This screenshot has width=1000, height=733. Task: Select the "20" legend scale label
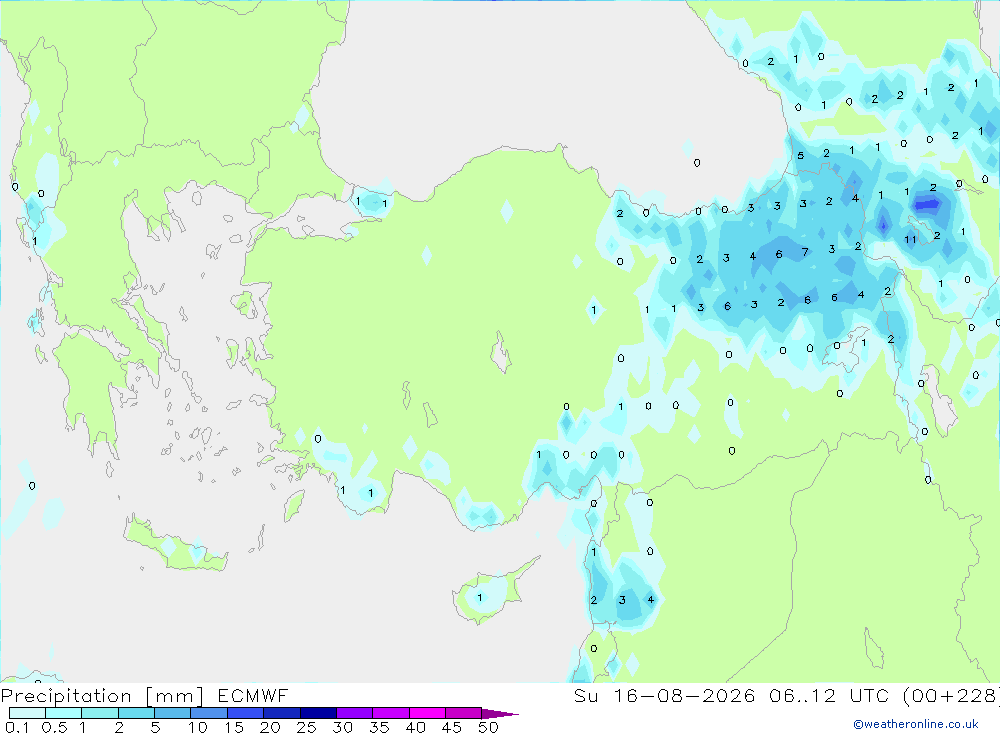[270, 727]
